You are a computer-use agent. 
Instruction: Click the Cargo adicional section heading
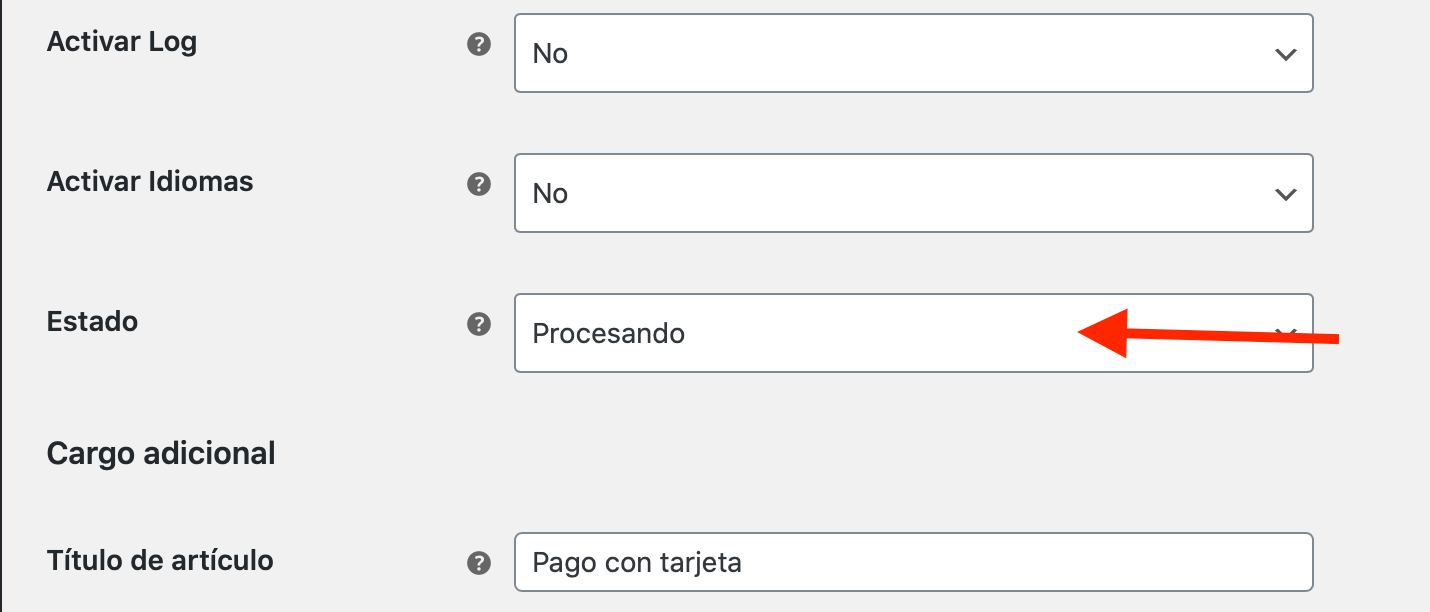click(x=161, y=453)
